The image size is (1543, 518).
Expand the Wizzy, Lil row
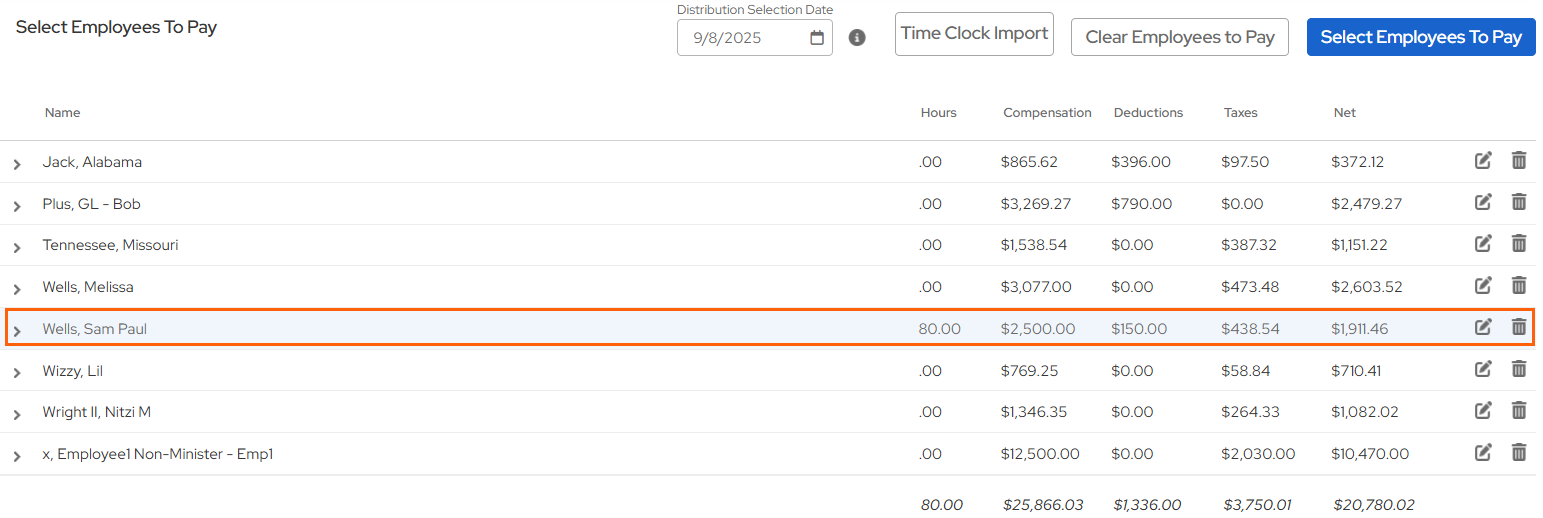[17, 373]
